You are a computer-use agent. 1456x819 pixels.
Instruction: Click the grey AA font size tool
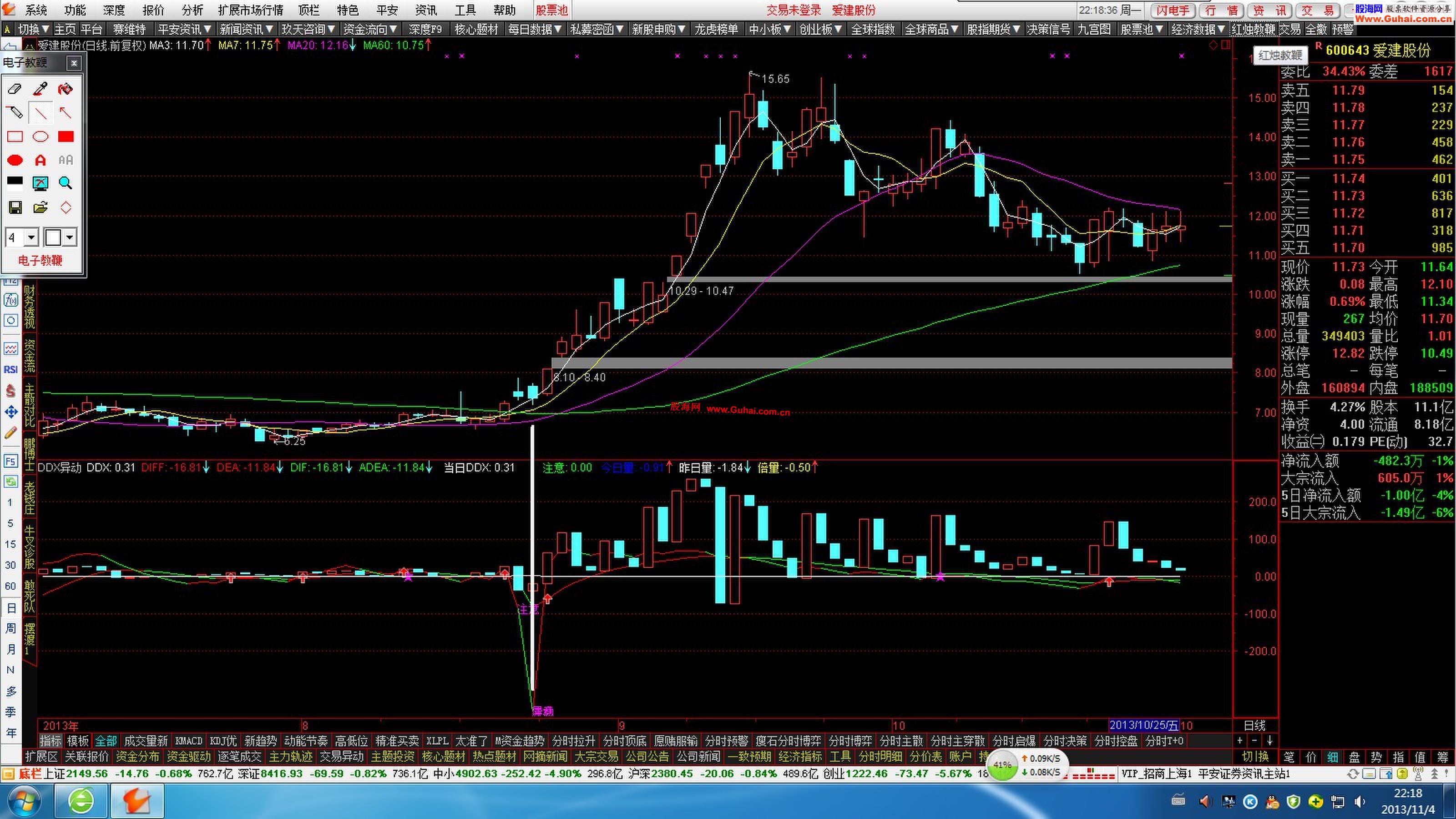[x=66, y=160]
